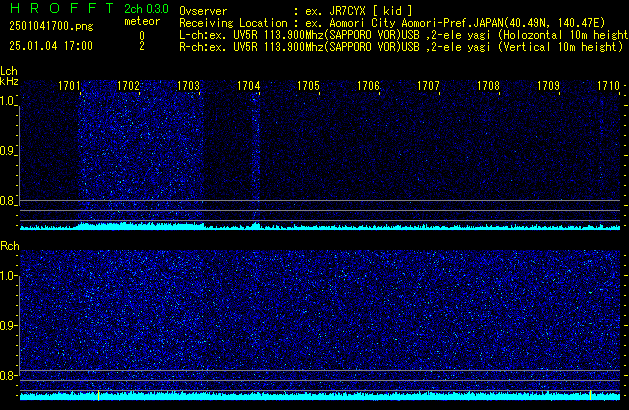This screenshot has height=410, width=629.
Task: Click the 1703 time marker
Action: point(189,86)
